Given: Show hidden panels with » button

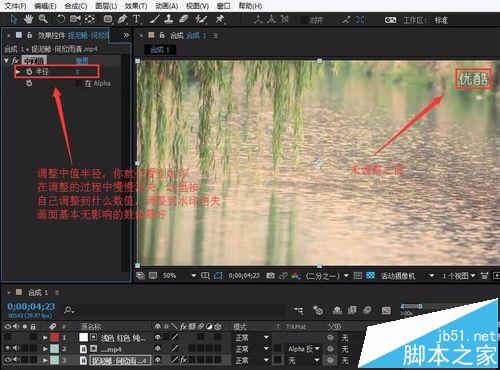Looking at the screenshot, I should (126, 35).
